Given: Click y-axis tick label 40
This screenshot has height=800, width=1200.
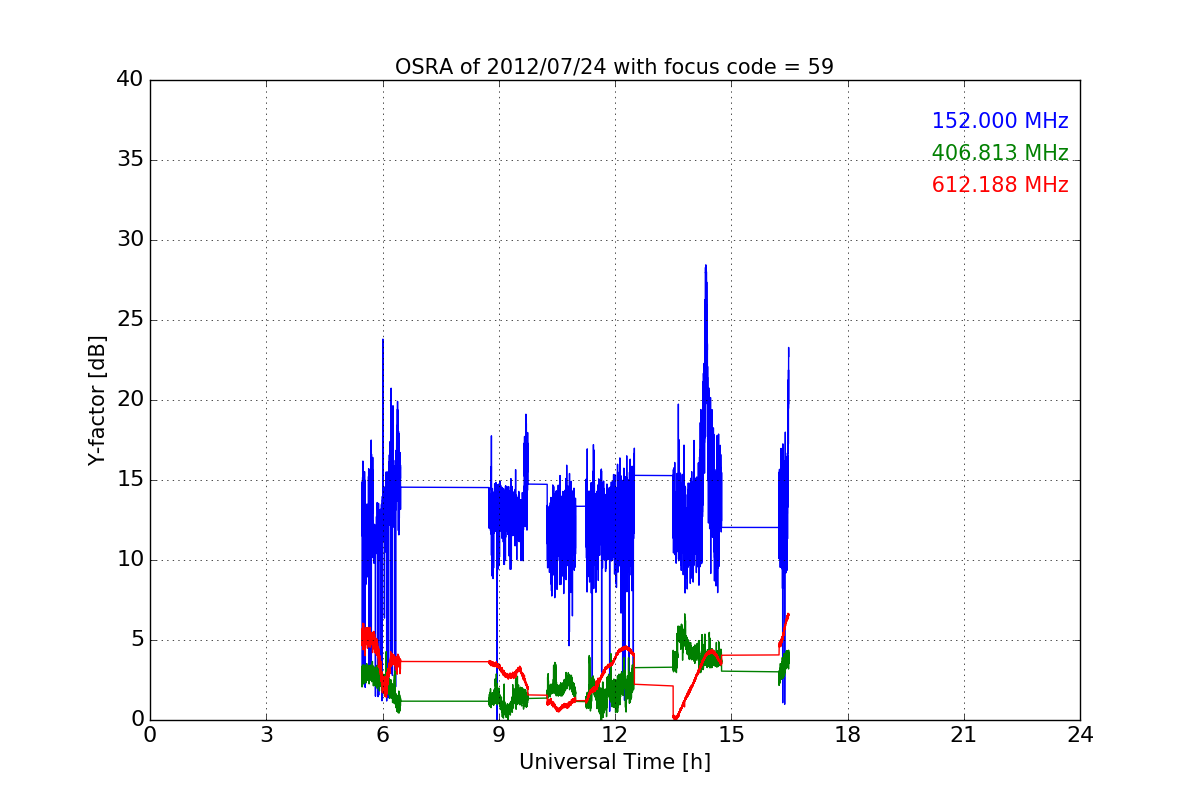Looking at the screenshot, I should (130, 80).
